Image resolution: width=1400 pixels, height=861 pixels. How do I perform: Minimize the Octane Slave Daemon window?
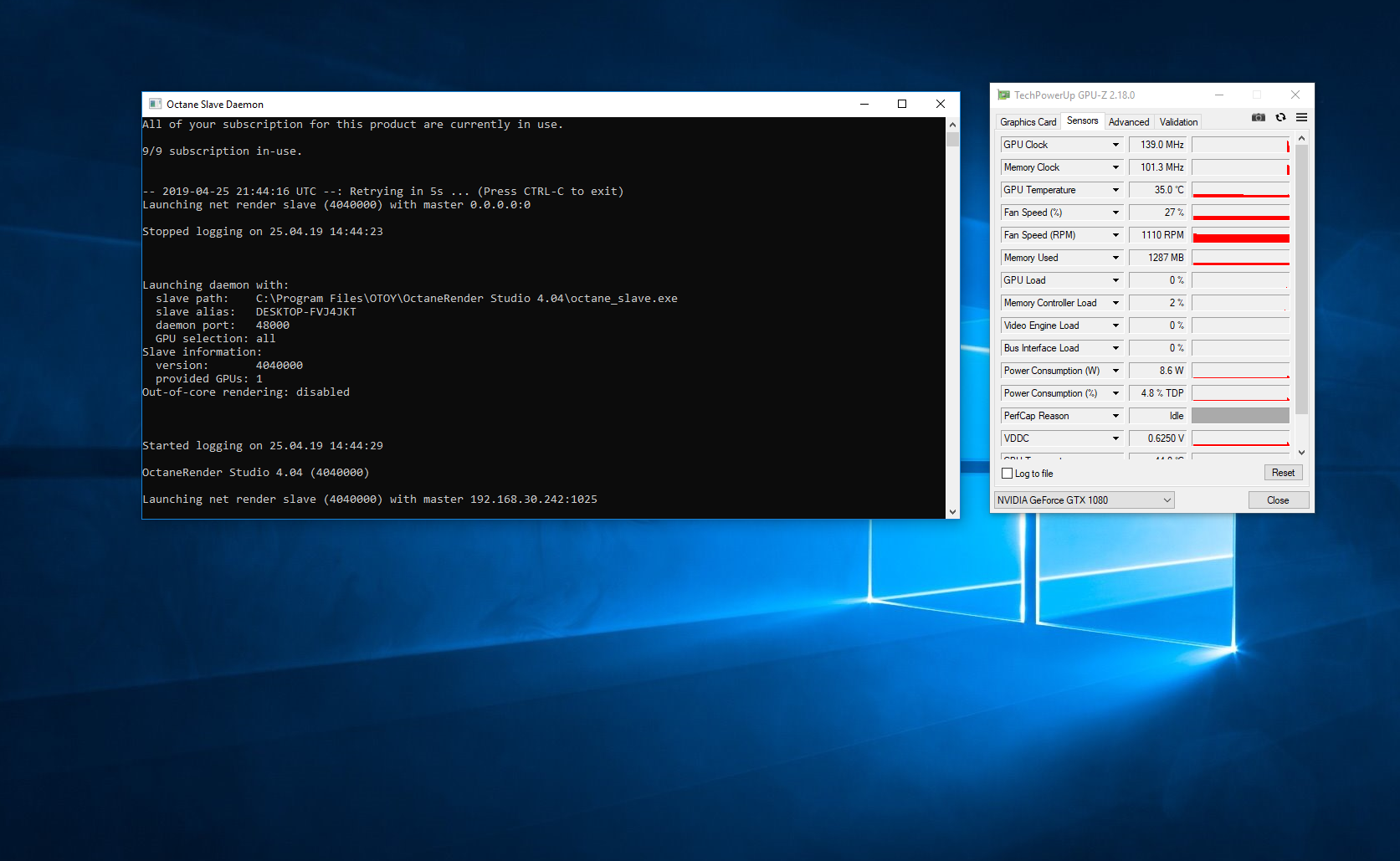pos(864,104)
